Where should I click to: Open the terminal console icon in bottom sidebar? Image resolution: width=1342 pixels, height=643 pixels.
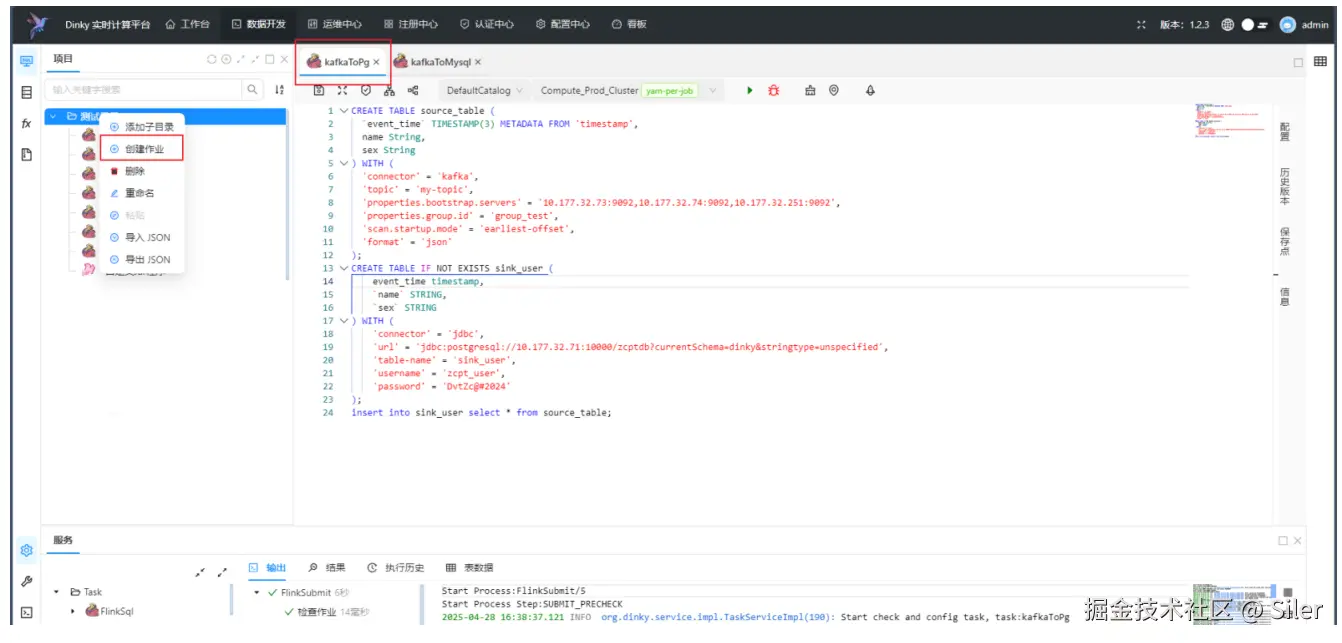tap(27, 612)
